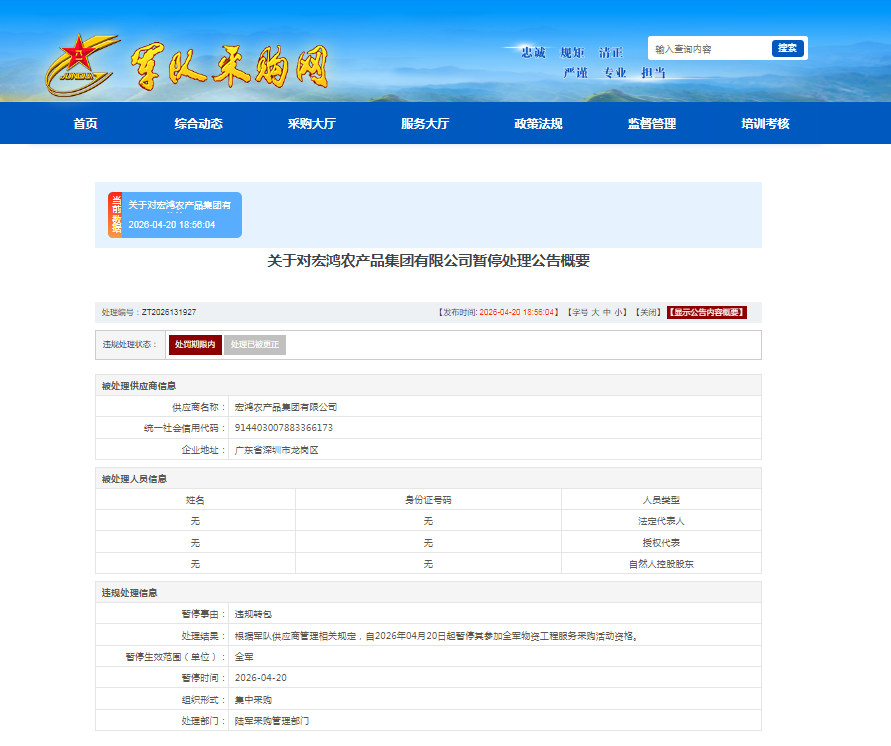Open the 采购大厅 section

click(x=311, y=124)
